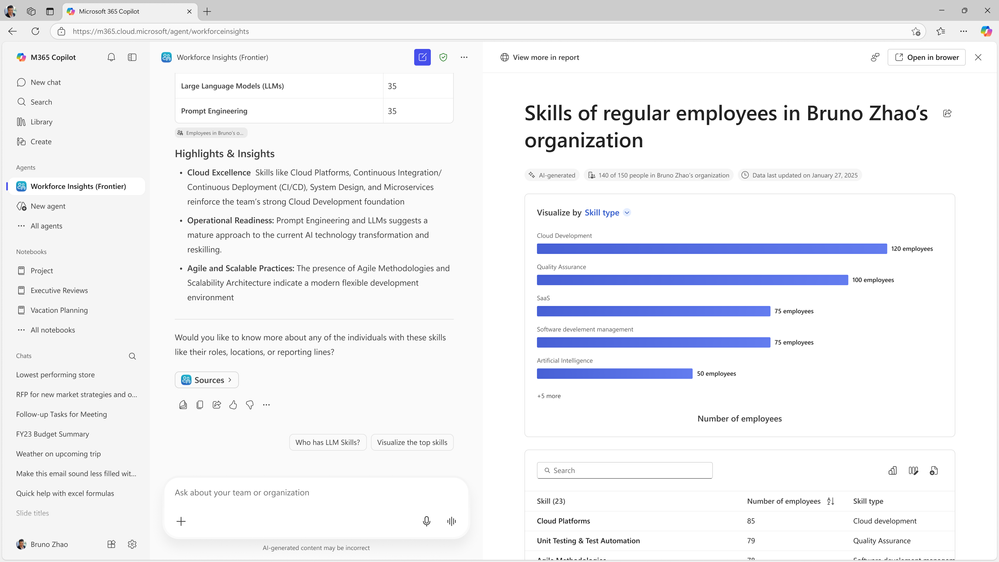Create a New agent
The width and height of the screenshot is (999, 562).
click(48, 206)
